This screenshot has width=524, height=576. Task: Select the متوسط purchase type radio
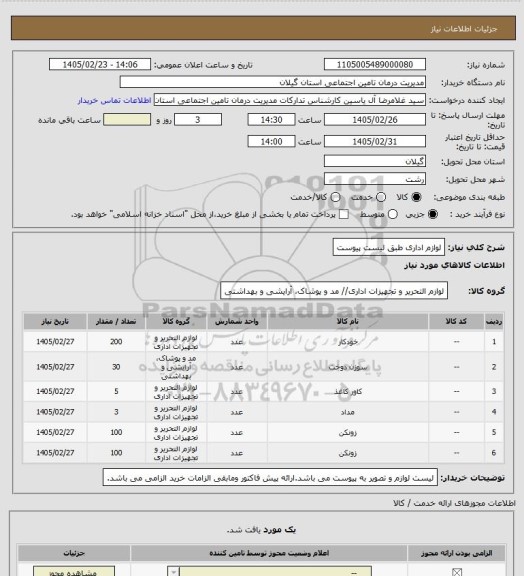(393, 214)
